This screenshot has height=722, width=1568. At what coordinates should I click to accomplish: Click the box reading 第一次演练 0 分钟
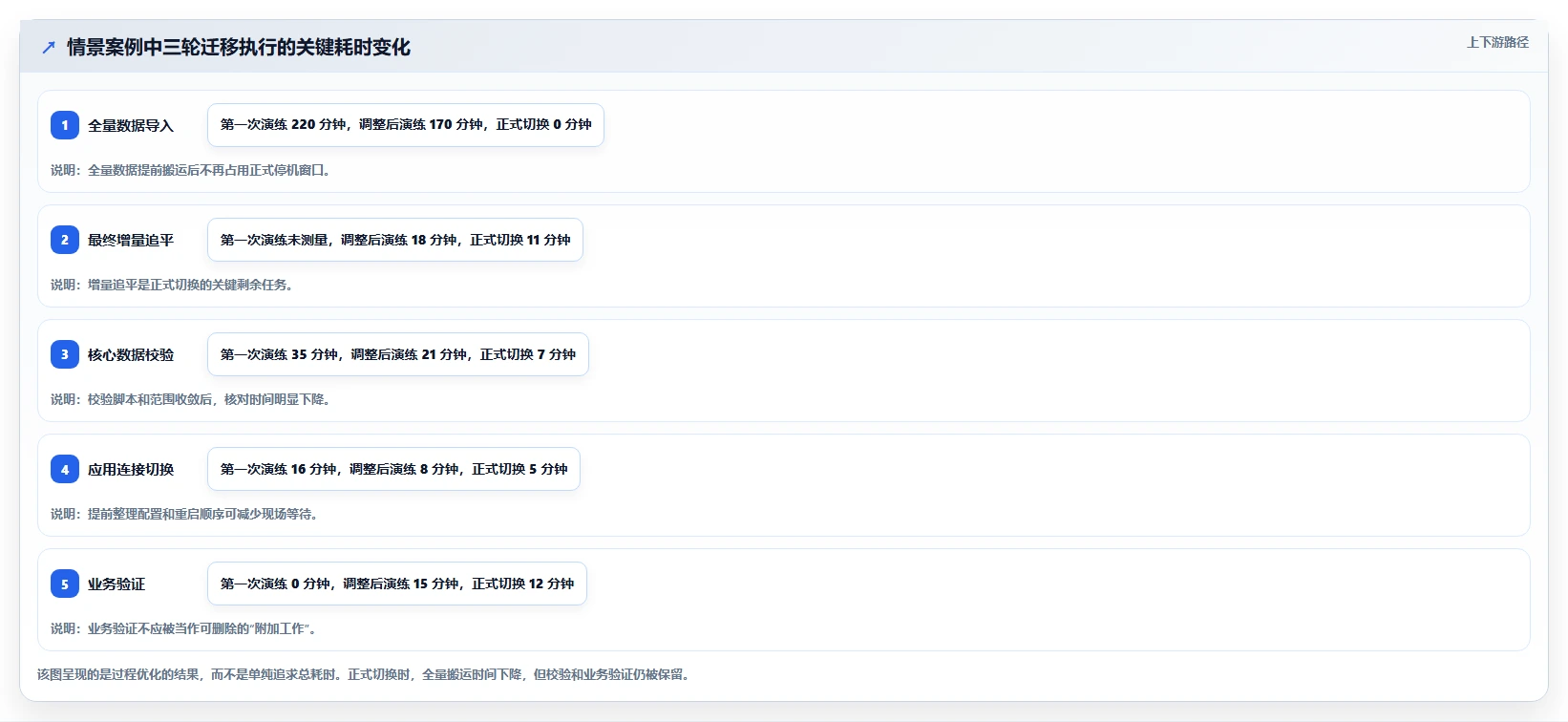pos(397,584)
